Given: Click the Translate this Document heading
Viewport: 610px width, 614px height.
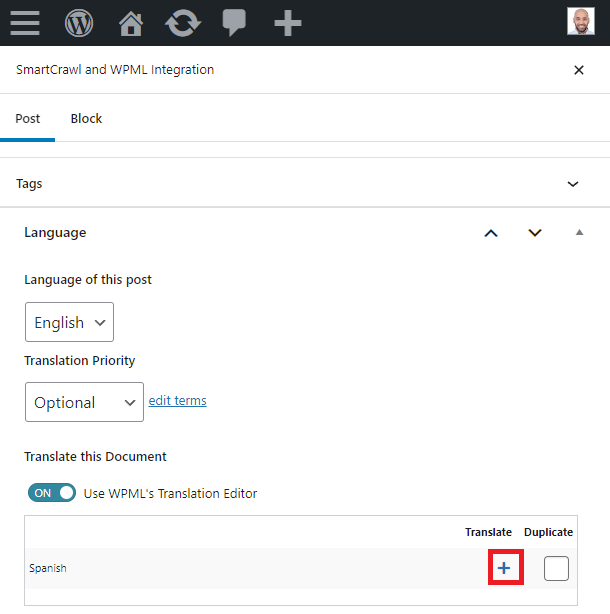Looking at the screenshot, I should (x=95, y=457).
